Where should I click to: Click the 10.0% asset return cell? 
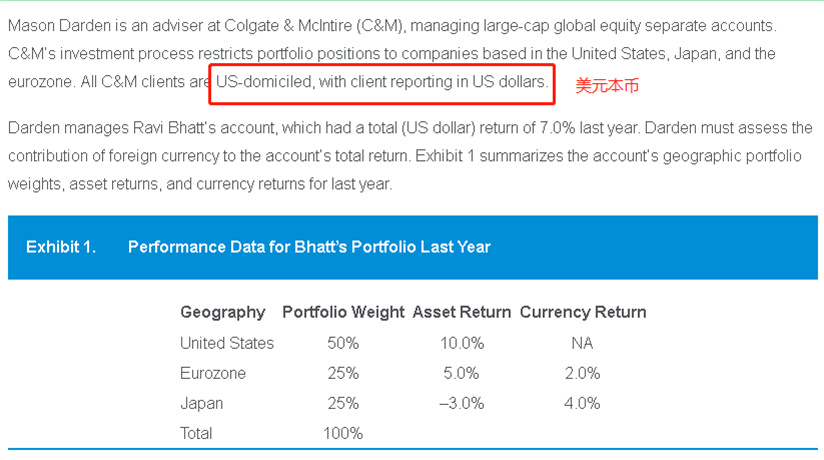(x=461, y=343)
